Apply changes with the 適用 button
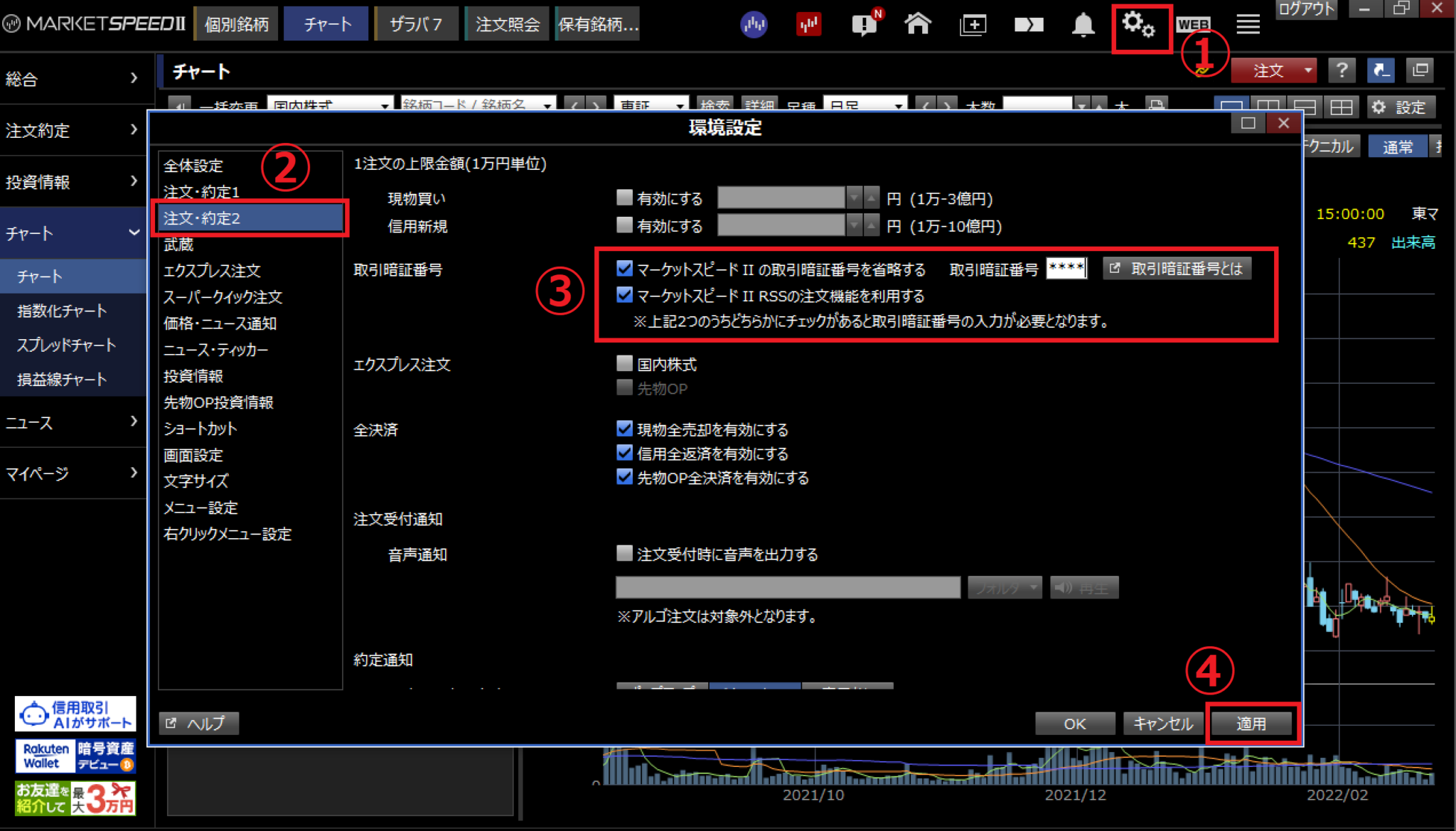1456x831 pixels. 1251,723
